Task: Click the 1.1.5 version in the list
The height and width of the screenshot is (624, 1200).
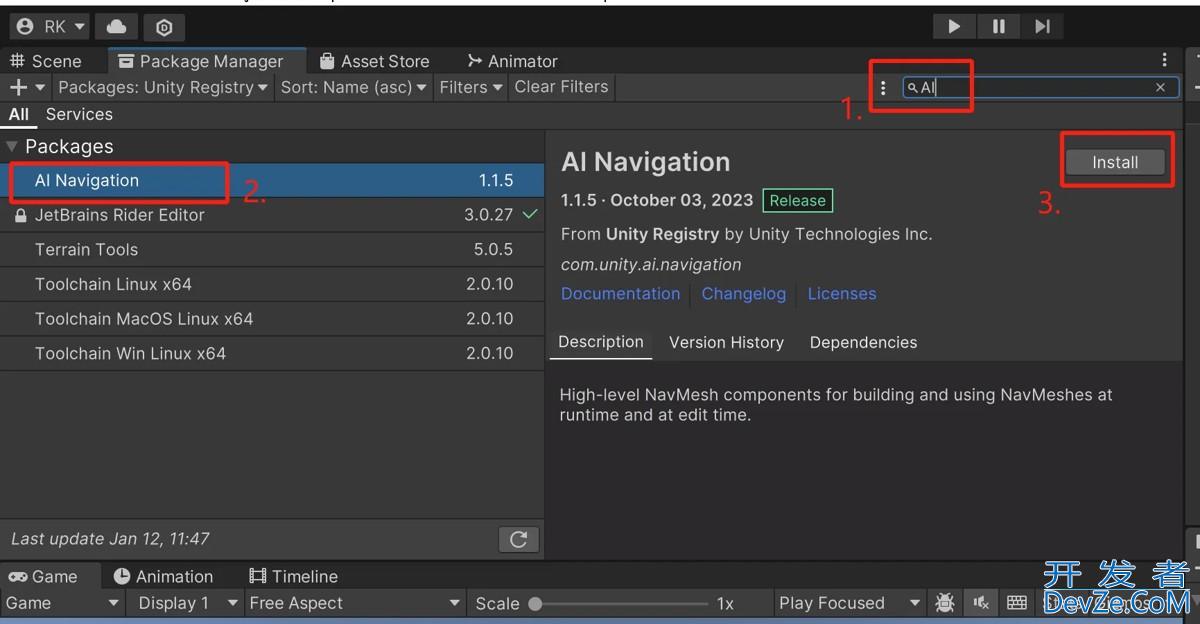Action: pyautogui.click(x=496, y=181)
